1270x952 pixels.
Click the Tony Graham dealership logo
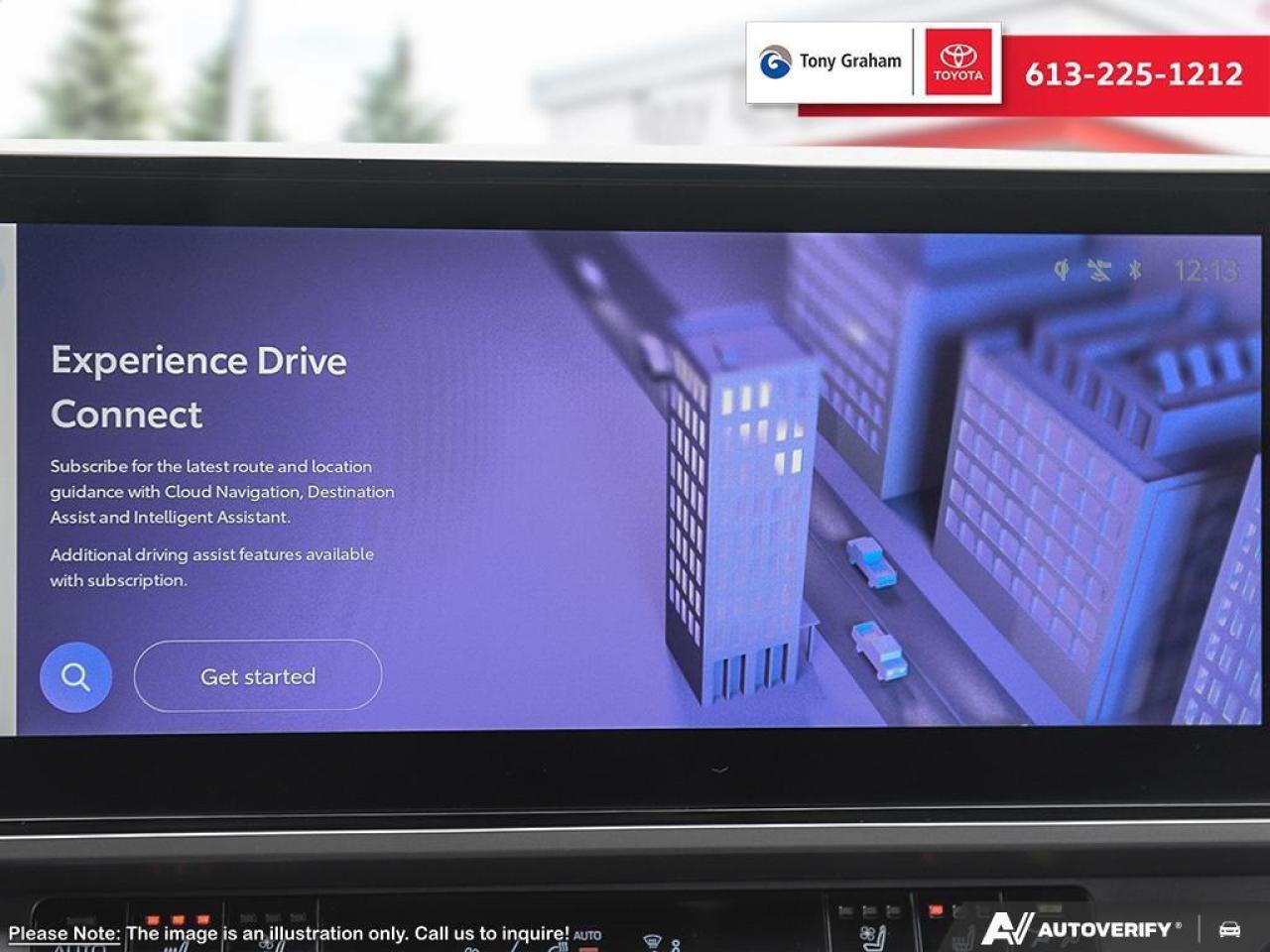pyautogui.click(x=830, y=61)
